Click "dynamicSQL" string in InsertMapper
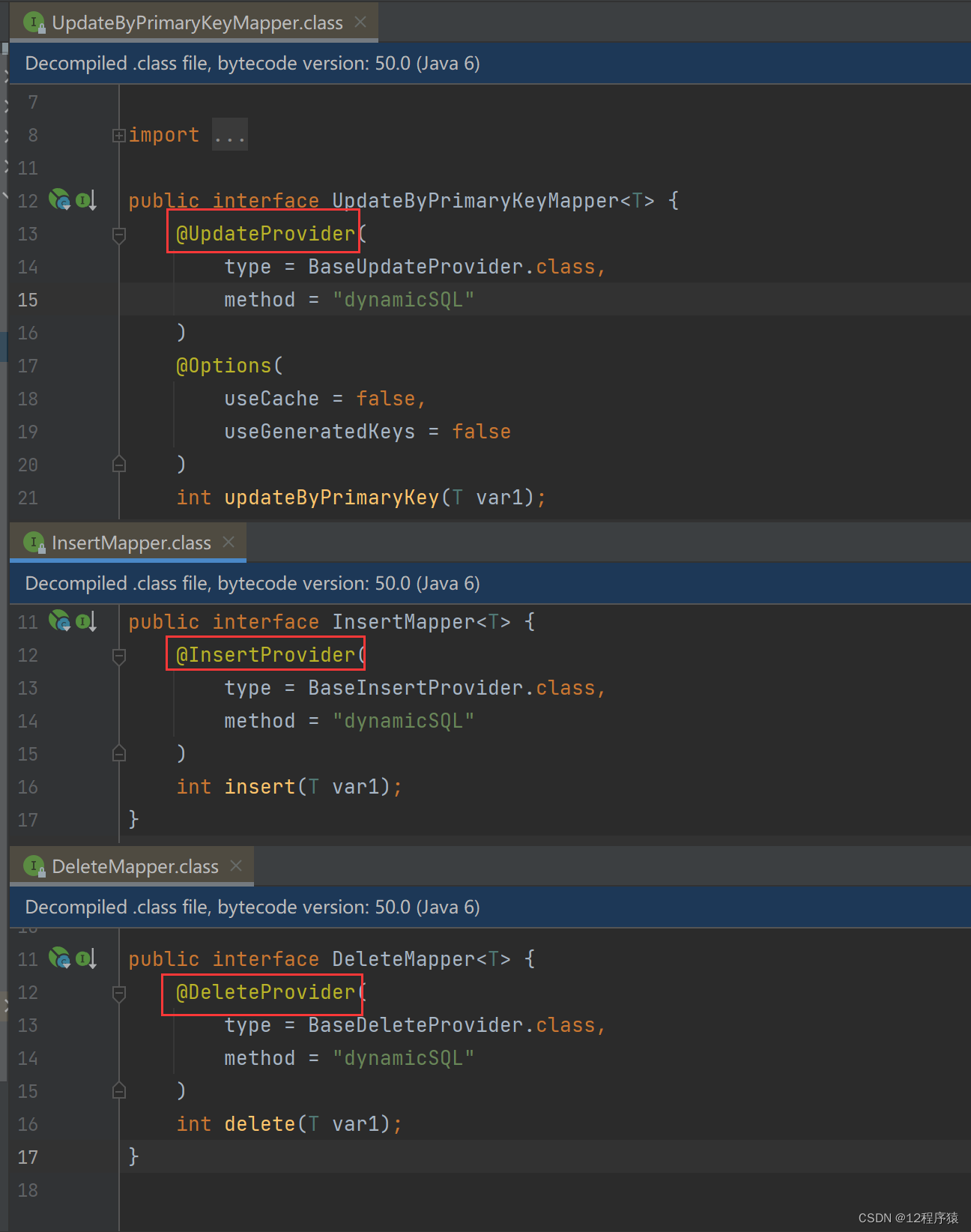 tap(404, 721)
